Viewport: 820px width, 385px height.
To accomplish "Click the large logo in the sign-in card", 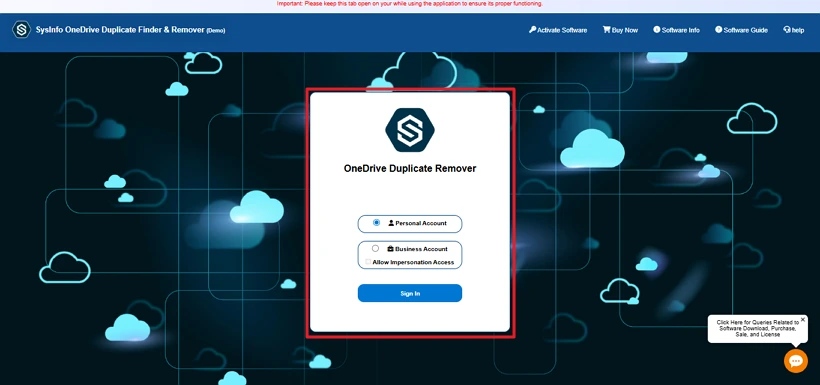I will coord(410,130).
